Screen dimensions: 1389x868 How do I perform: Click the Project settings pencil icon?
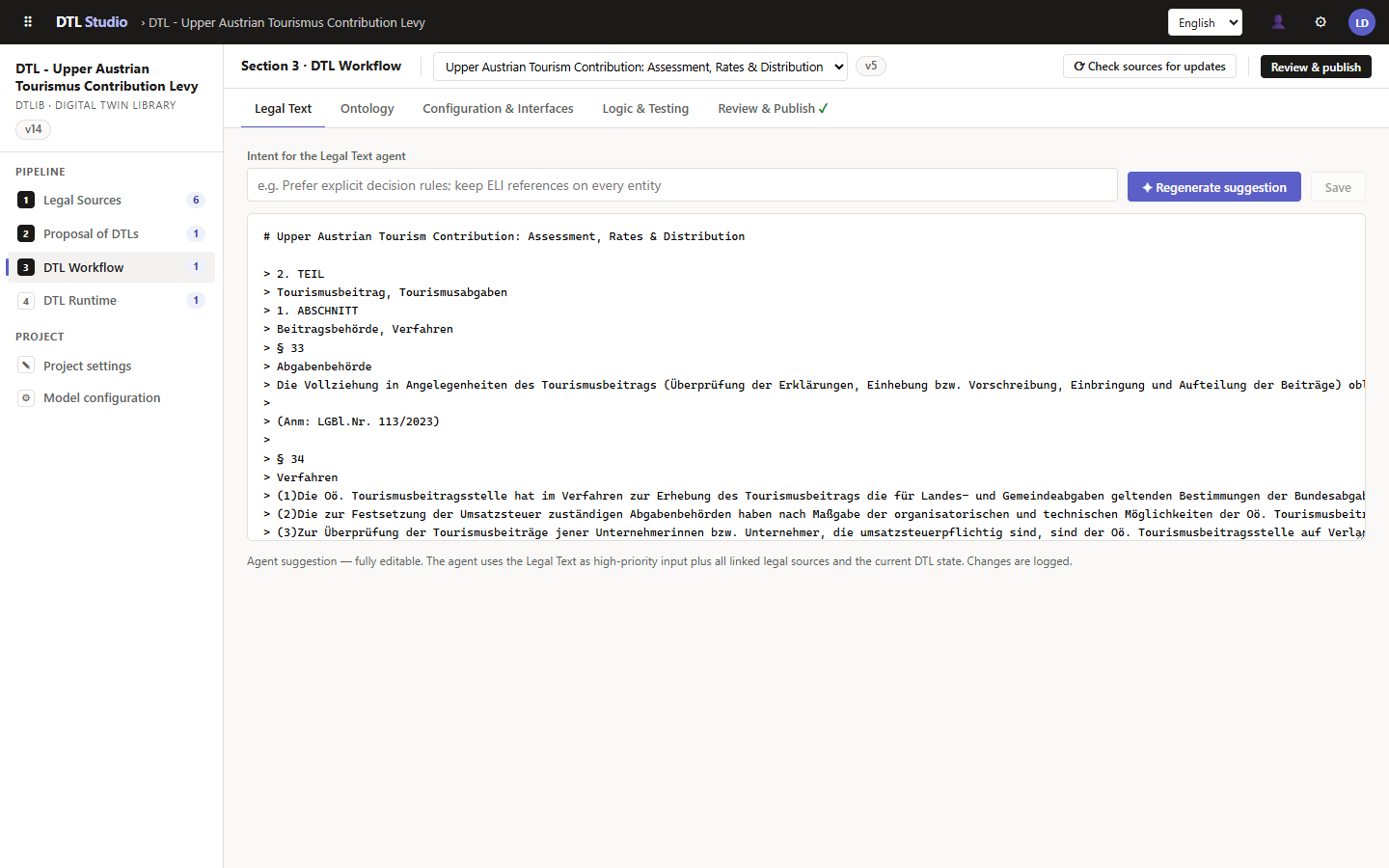[x=26, y=366]
